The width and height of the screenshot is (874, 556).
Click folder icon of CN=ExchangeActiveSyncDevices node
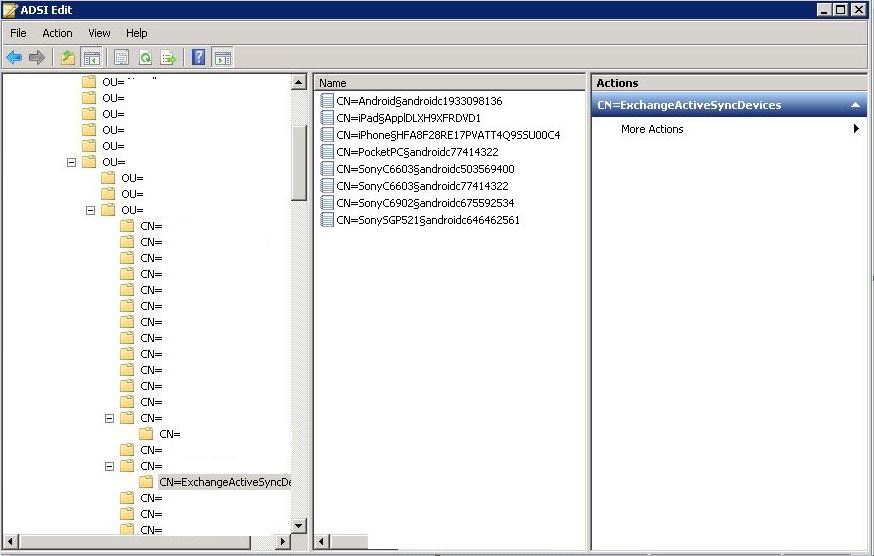[146, 481]
